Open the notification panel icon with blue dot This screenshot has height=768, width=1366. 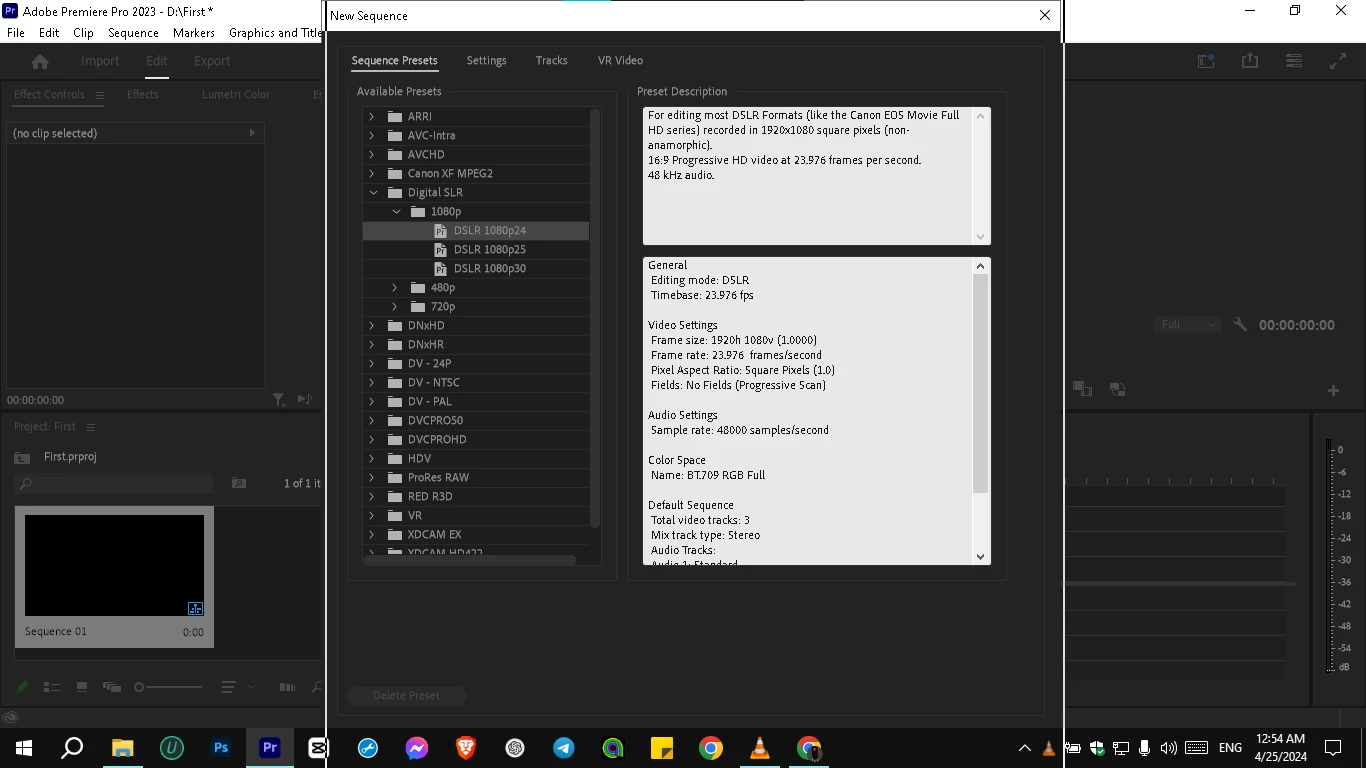[x=1206, y=61]
